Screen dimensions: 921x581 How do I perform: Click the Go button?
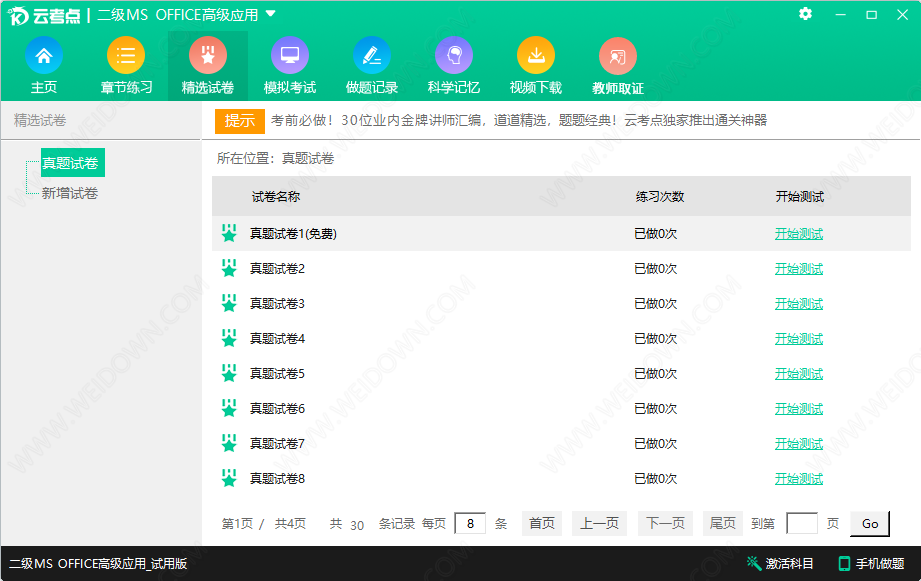click(x=870, y=523)
